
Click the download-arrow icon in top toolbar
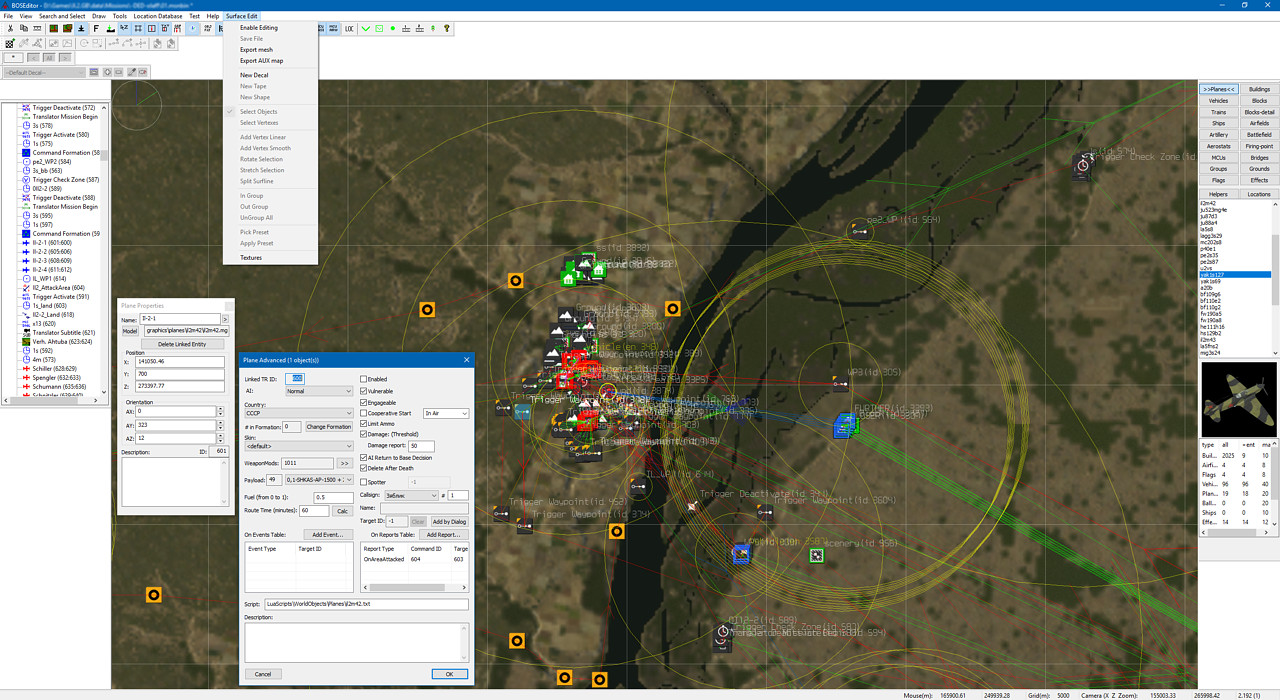[x=82, y=28]
